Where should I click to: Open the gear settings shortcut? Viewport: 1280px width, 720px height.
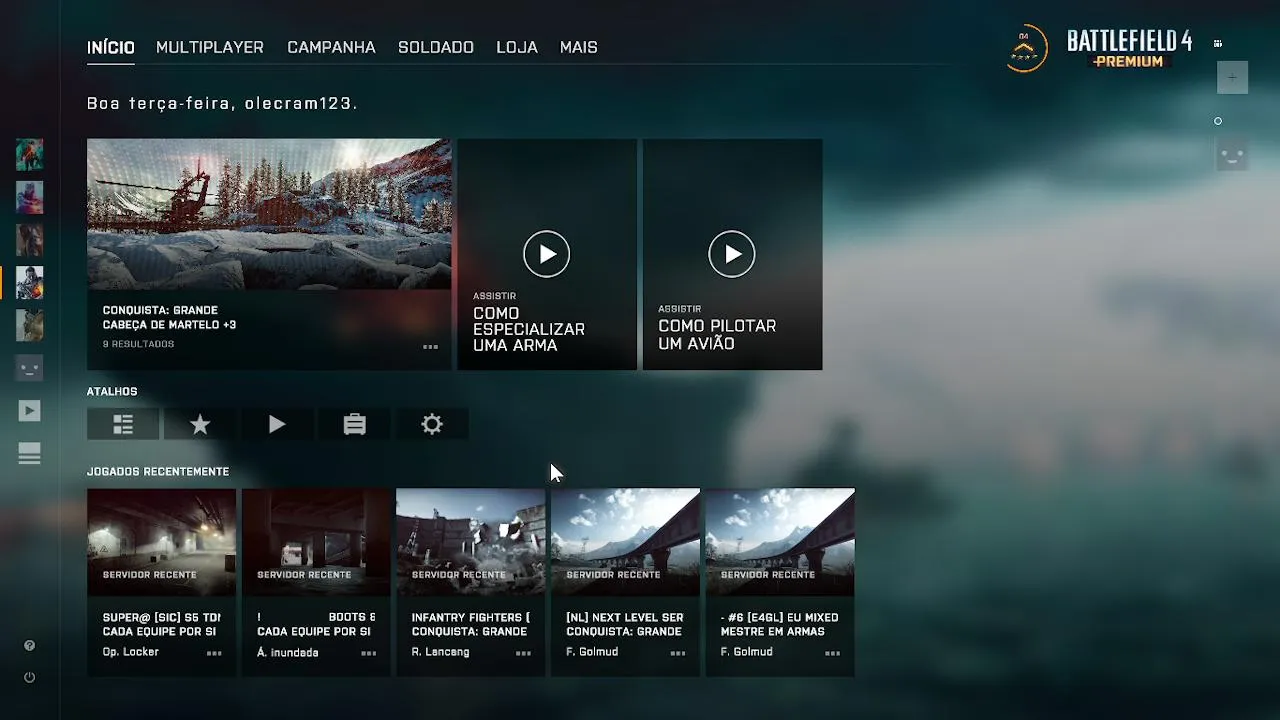[432, 425]
